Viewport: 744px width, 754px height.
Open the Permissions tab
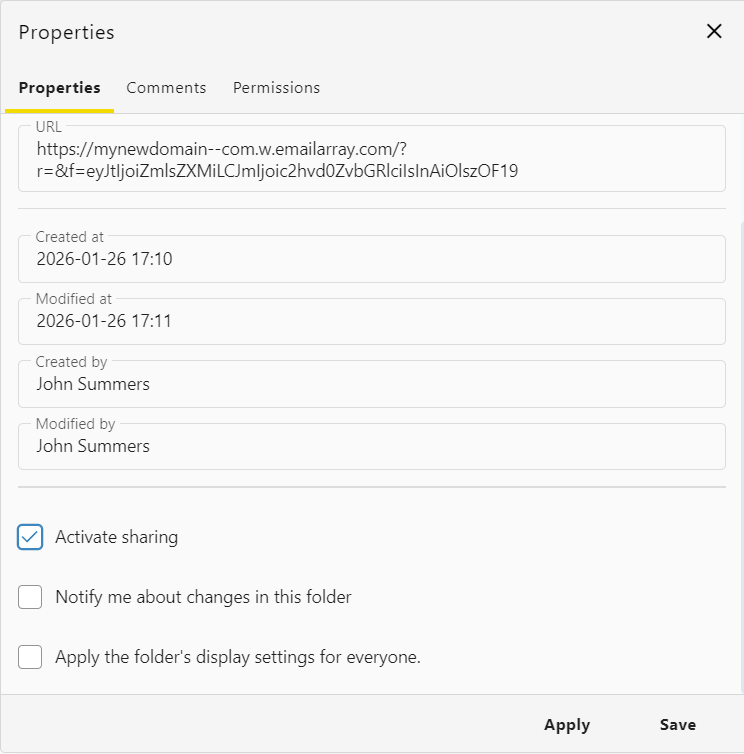(x=276, y=88)
